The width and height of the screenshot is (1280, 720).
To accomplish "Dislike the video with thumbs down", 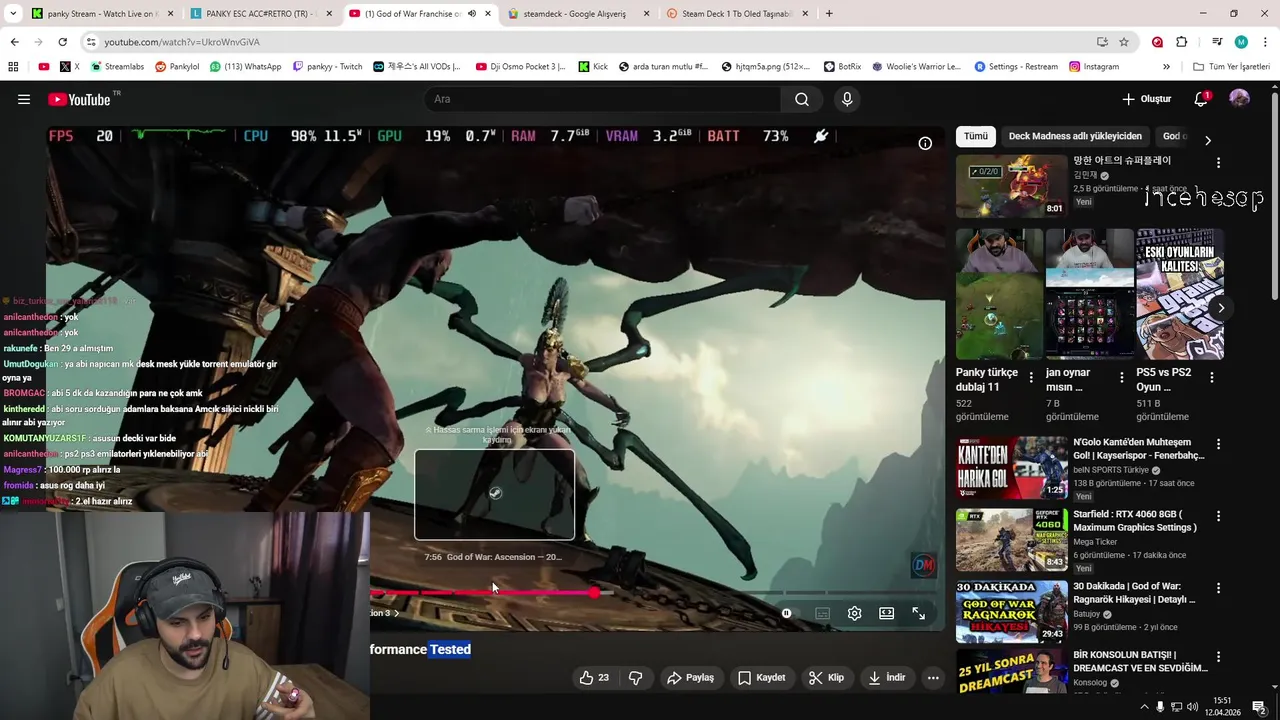I will 635,677.
